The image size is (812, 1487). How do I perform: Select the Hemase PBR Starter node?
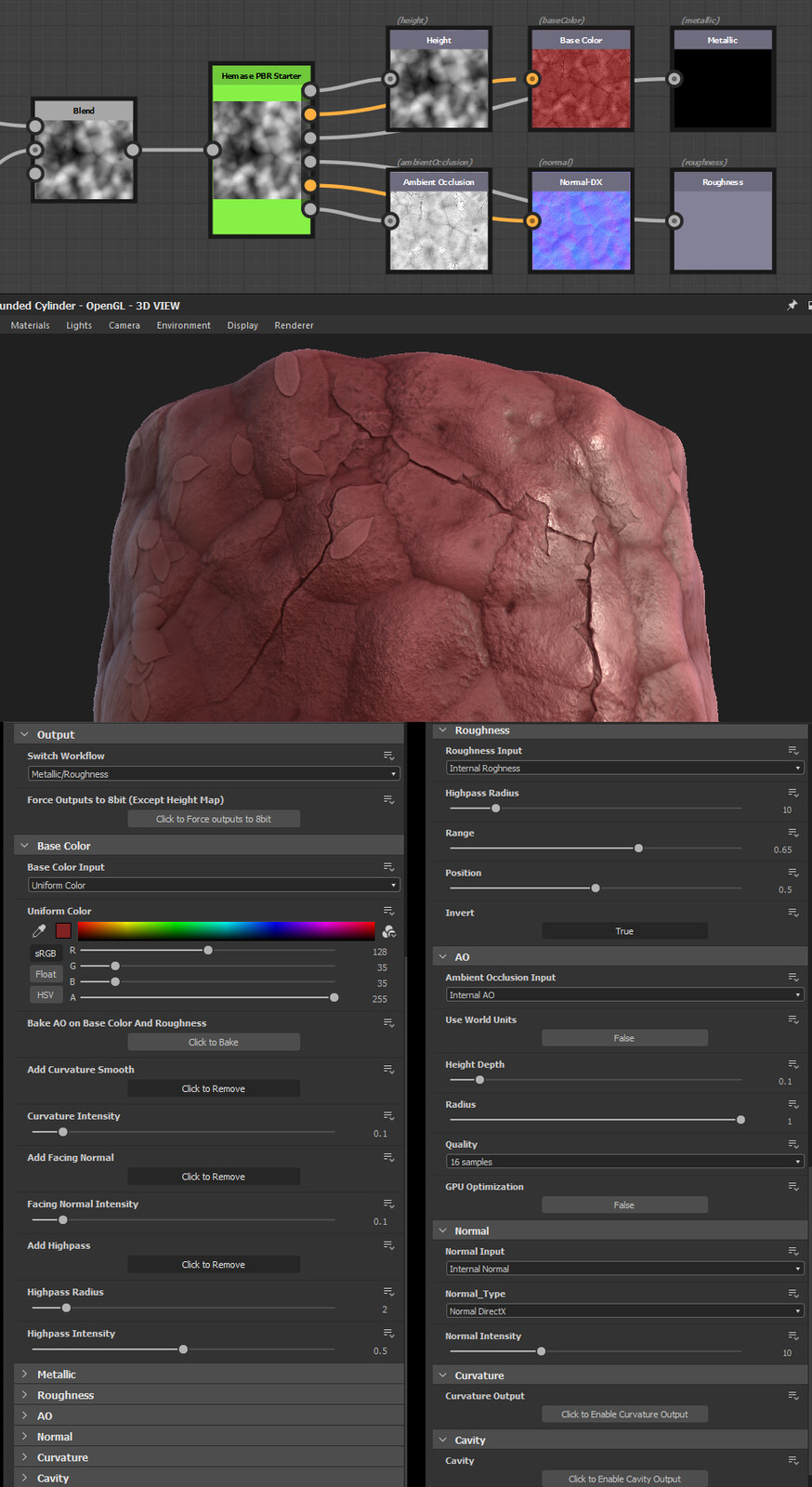click(x=261, y=149)
